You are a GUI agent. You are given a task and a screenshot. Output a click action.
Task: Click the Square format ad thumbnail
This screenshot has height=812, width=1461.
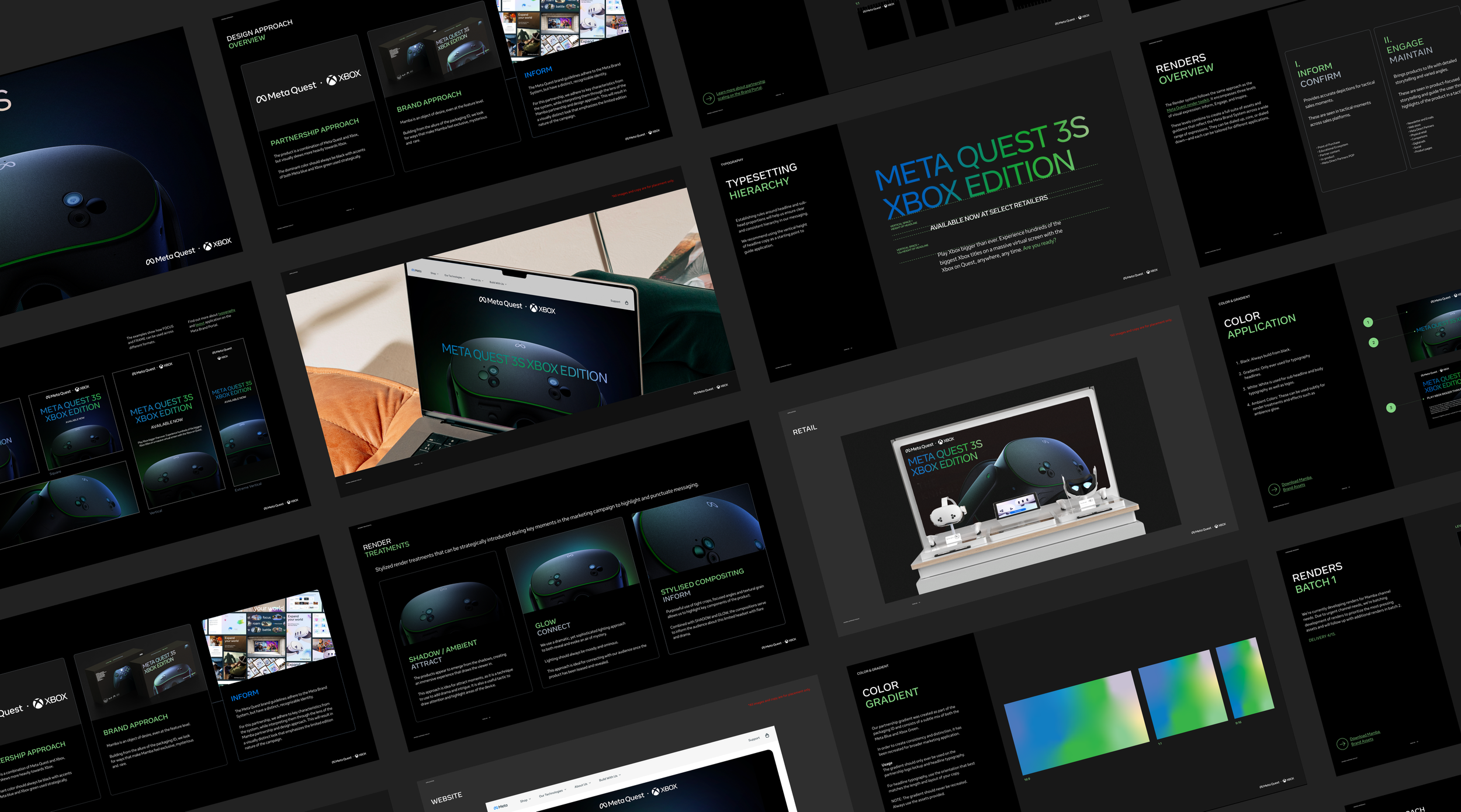76,422
